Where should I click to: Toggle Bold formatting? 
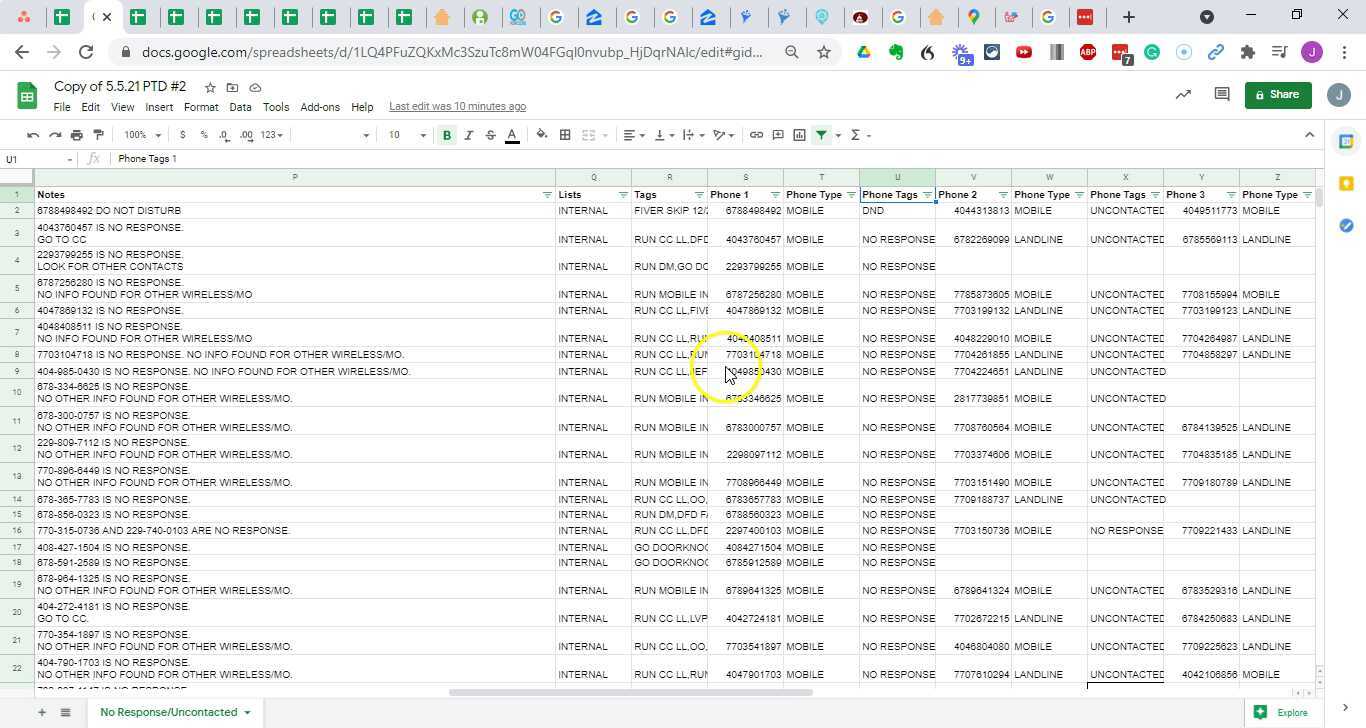pyautogui.click(x=447, y=135)
